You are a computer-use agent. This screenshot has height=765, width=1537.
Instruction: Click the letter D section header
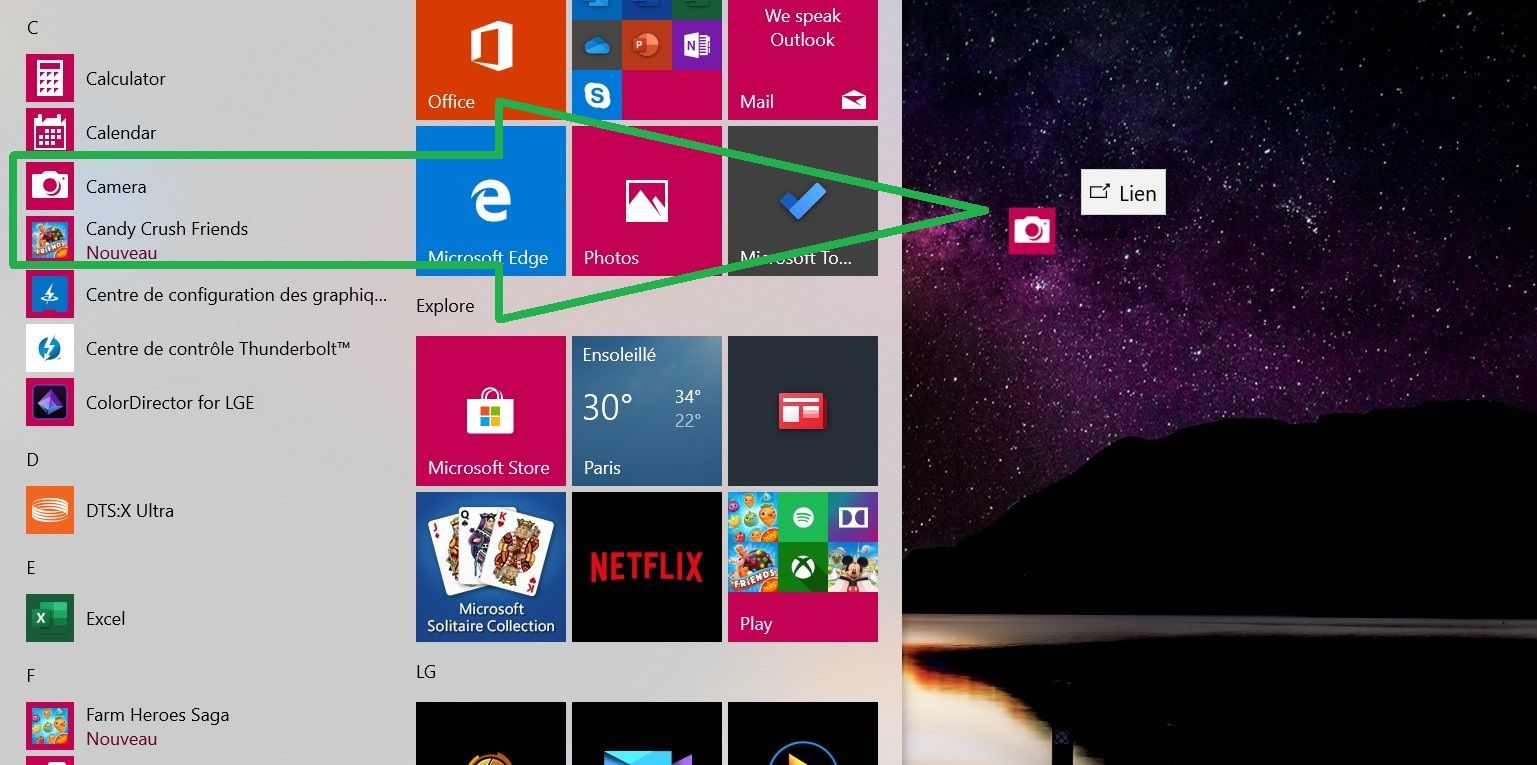click(32, 460)
